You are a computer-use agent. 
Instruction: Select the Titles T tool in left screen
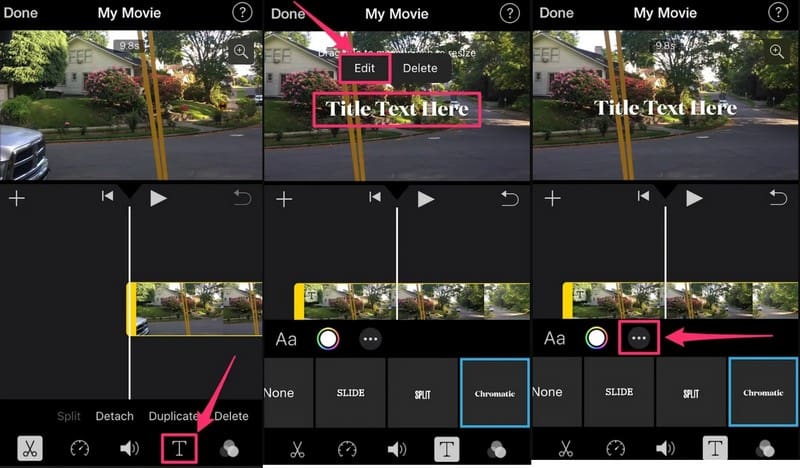click(x=179, y=449)
